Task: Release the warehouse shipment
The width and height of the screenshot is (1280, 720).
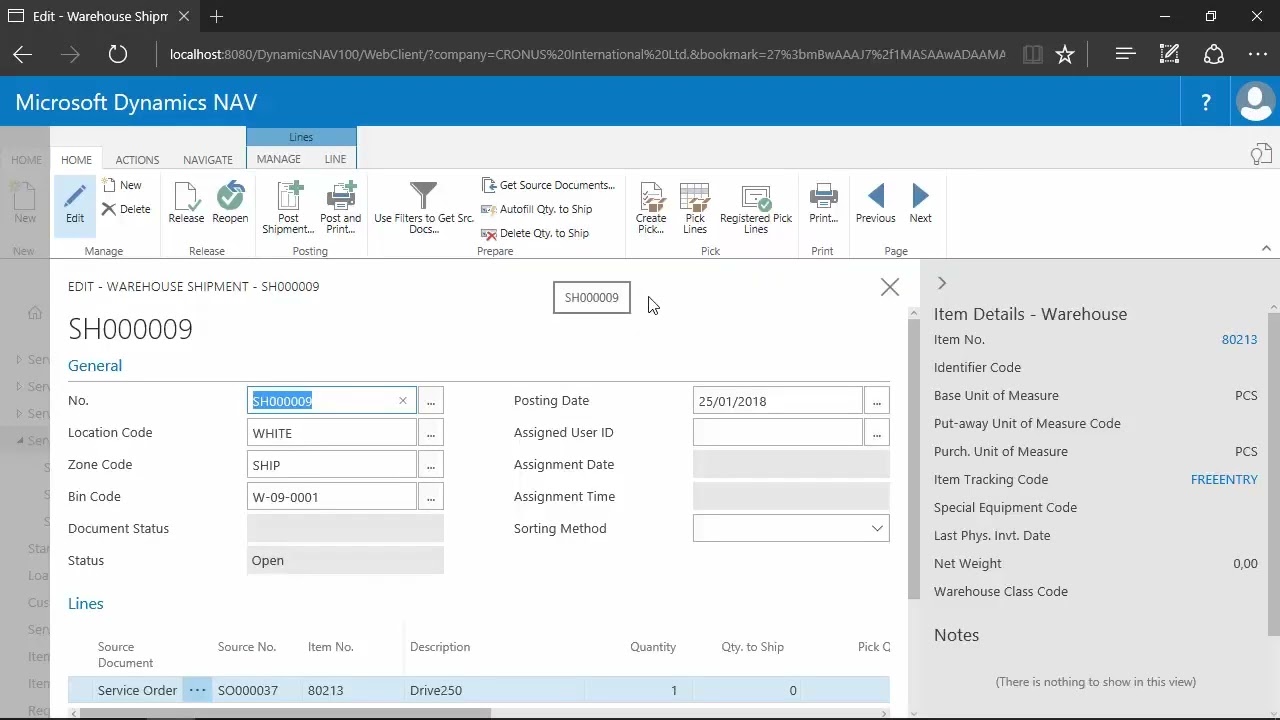Action: click(186, 204)
